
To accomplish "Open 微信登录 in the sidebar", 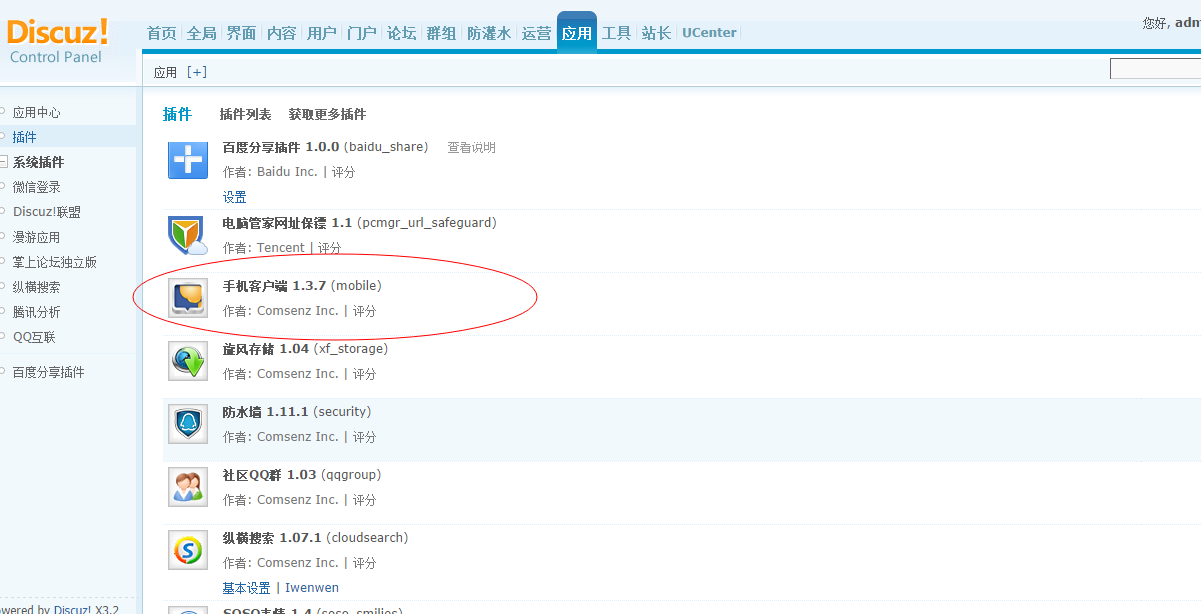I will (x=36, y=187).
